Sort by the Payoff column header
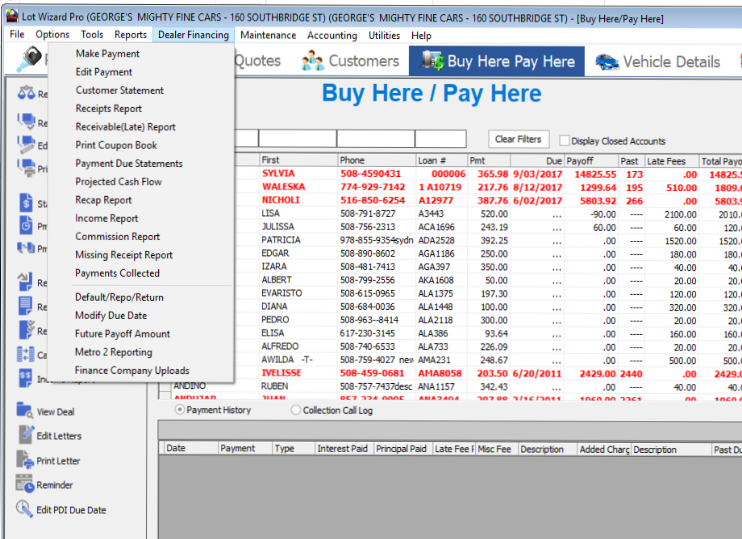The width and height of the screenshot is (742, 539). (592, 160)
